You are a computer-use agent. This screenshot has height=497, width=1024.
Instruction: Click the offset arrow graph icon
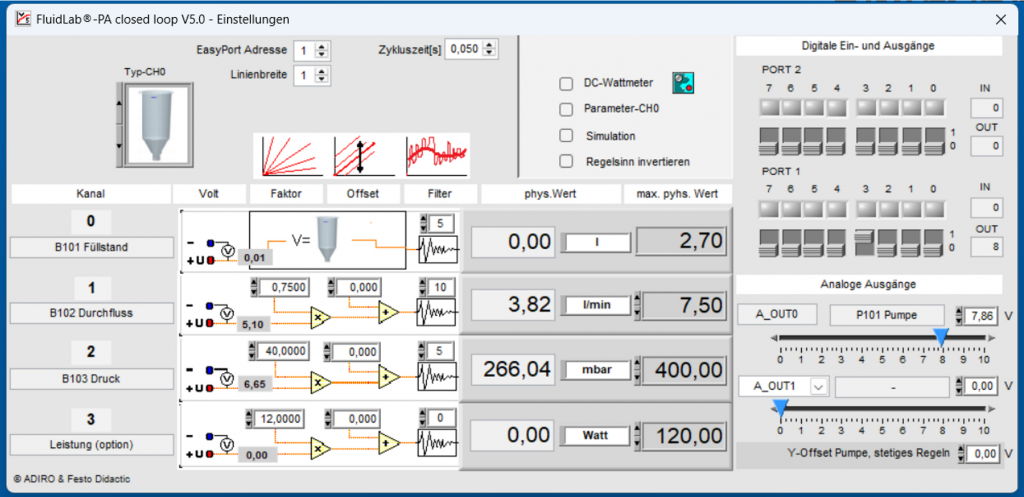[x=362, y=155]
